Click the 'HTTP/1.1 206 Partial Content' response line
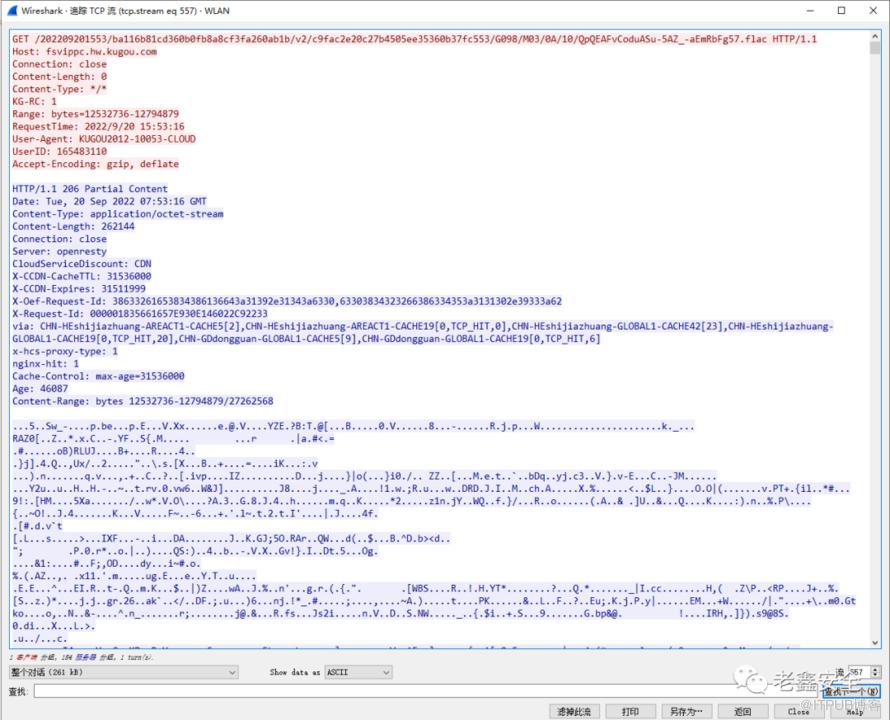The height and width of the screenshot is (720, 890). click(90, 189)
